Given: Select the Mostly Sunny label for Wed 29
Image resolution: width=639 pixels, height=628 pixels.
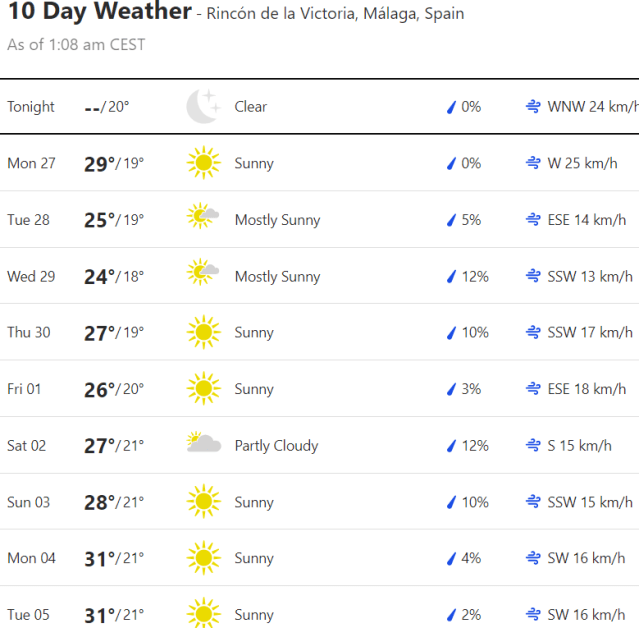Looking at the screenshot, I should [277, 277].
